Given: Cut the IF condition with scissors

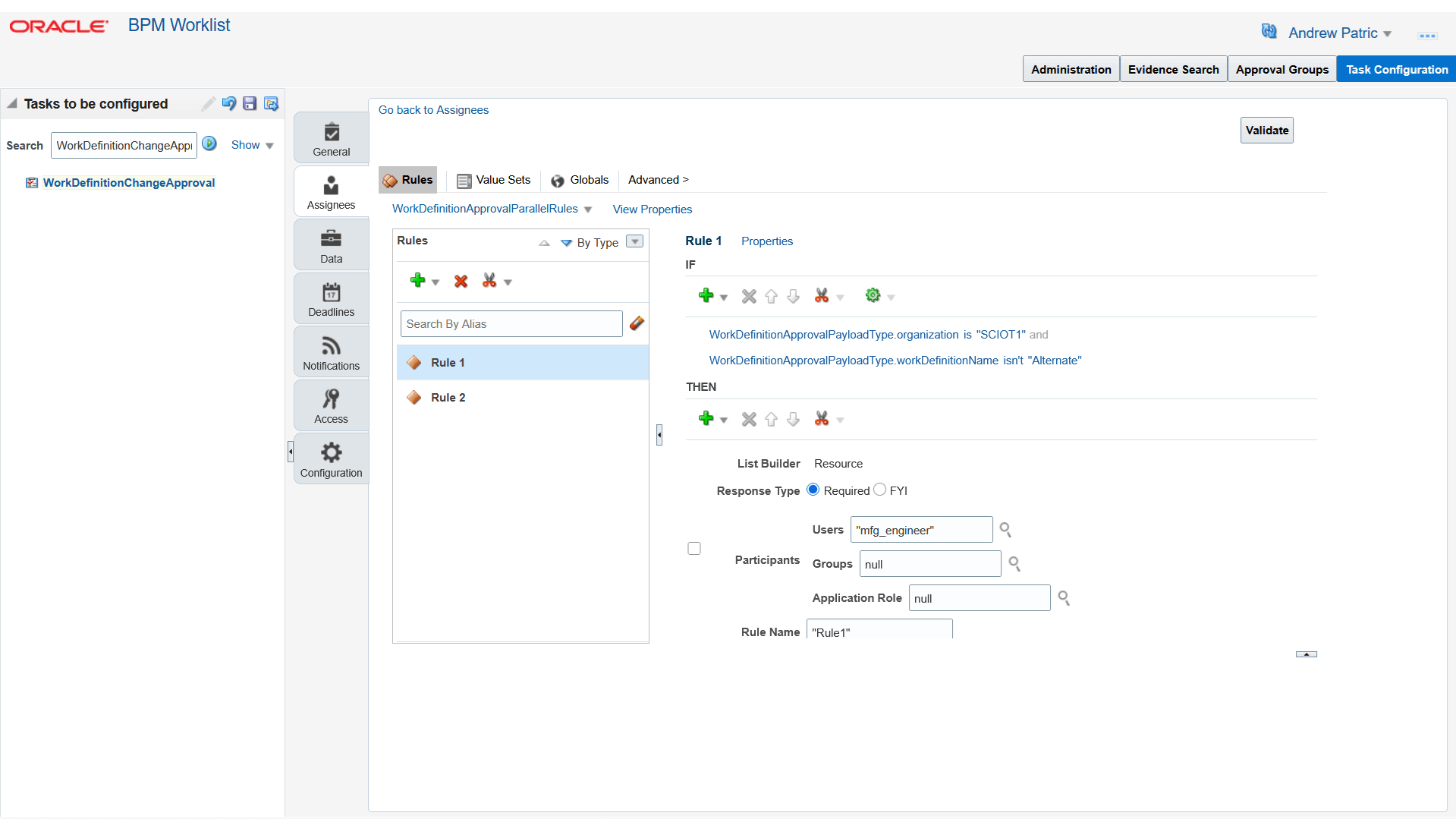Looking at the screenshot, I should tap(822, 295).
